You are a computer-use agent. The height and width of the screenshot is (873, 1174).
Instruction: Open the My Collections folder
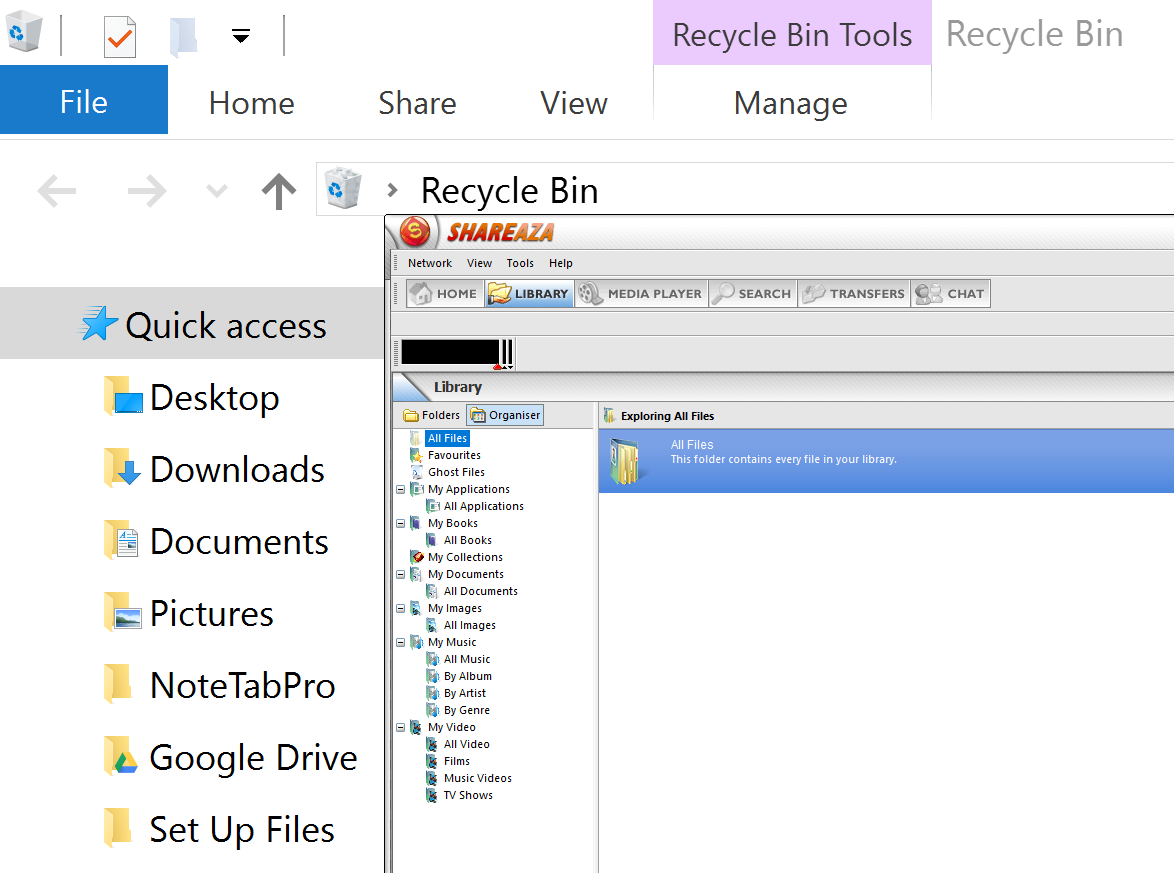click(465, 557)
